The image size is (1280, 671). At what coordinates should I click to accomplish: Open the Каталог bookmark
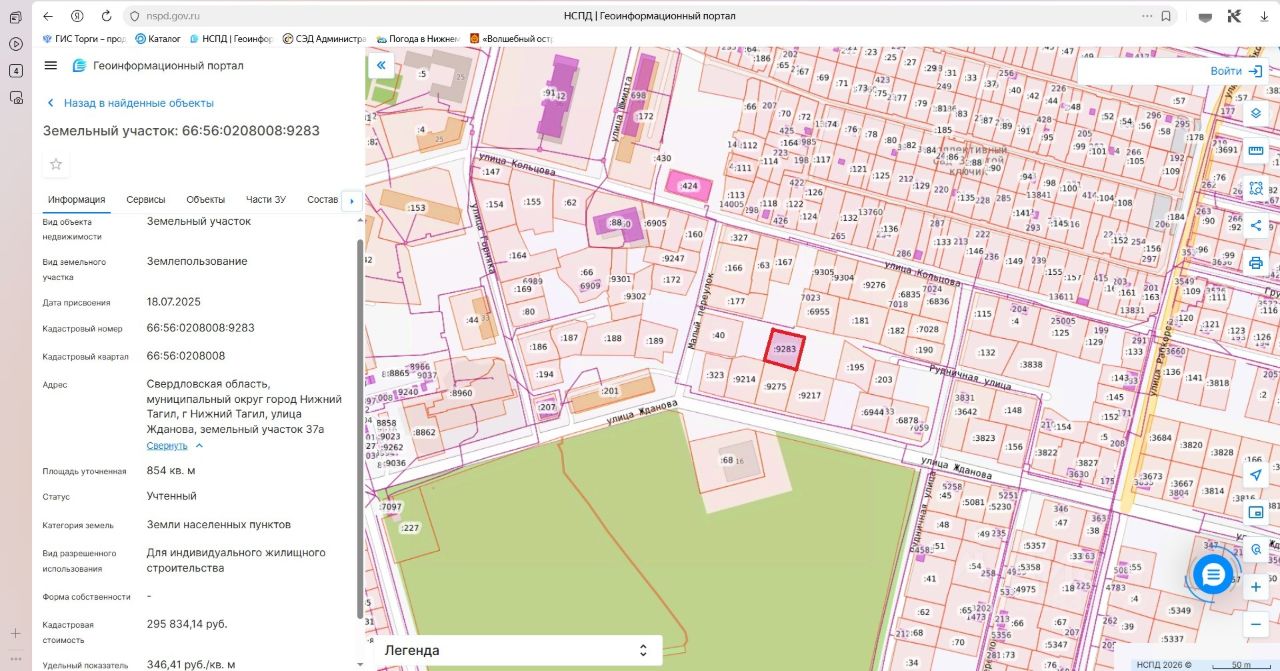158,39
